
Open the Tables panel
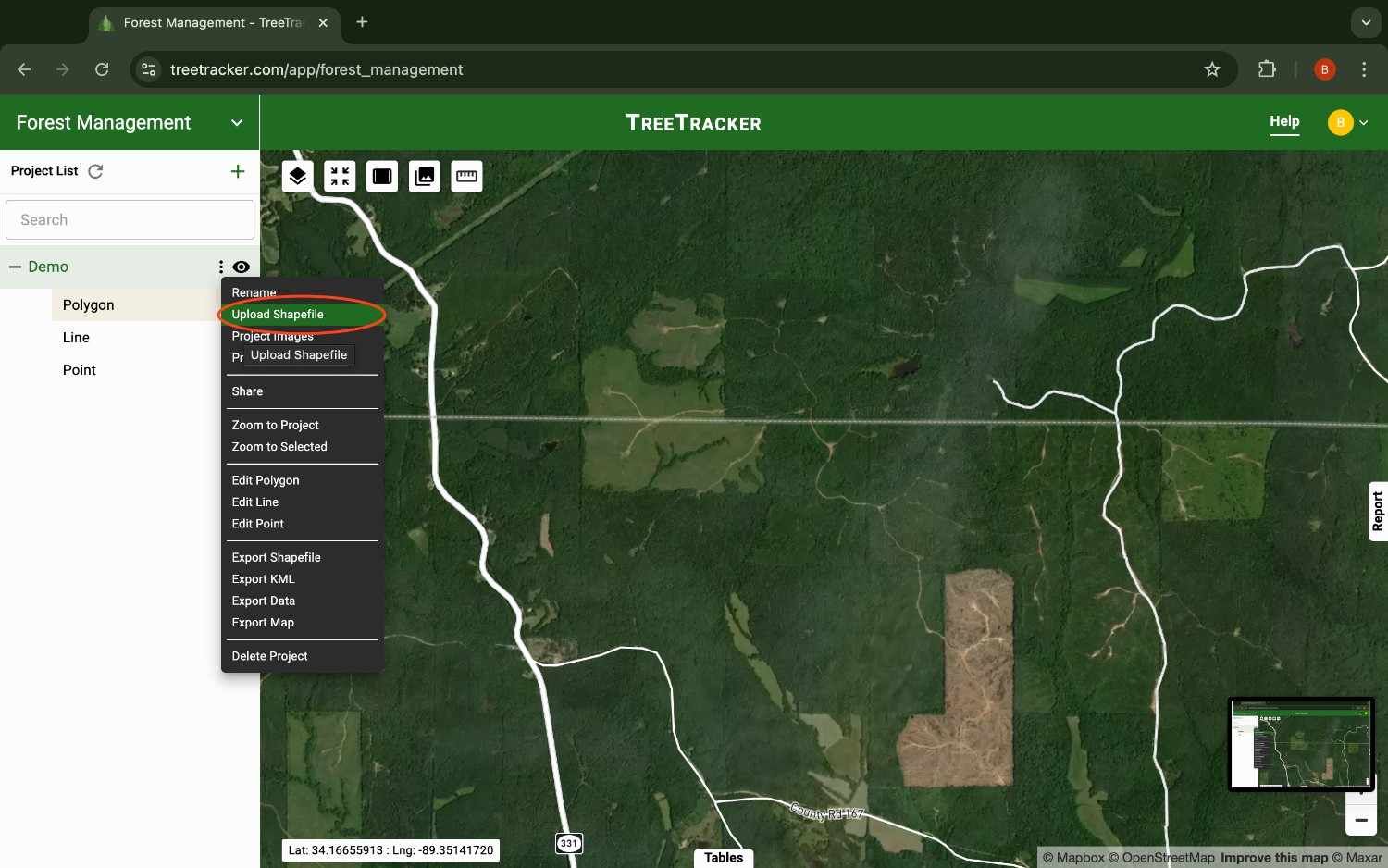tap(723, 857)
